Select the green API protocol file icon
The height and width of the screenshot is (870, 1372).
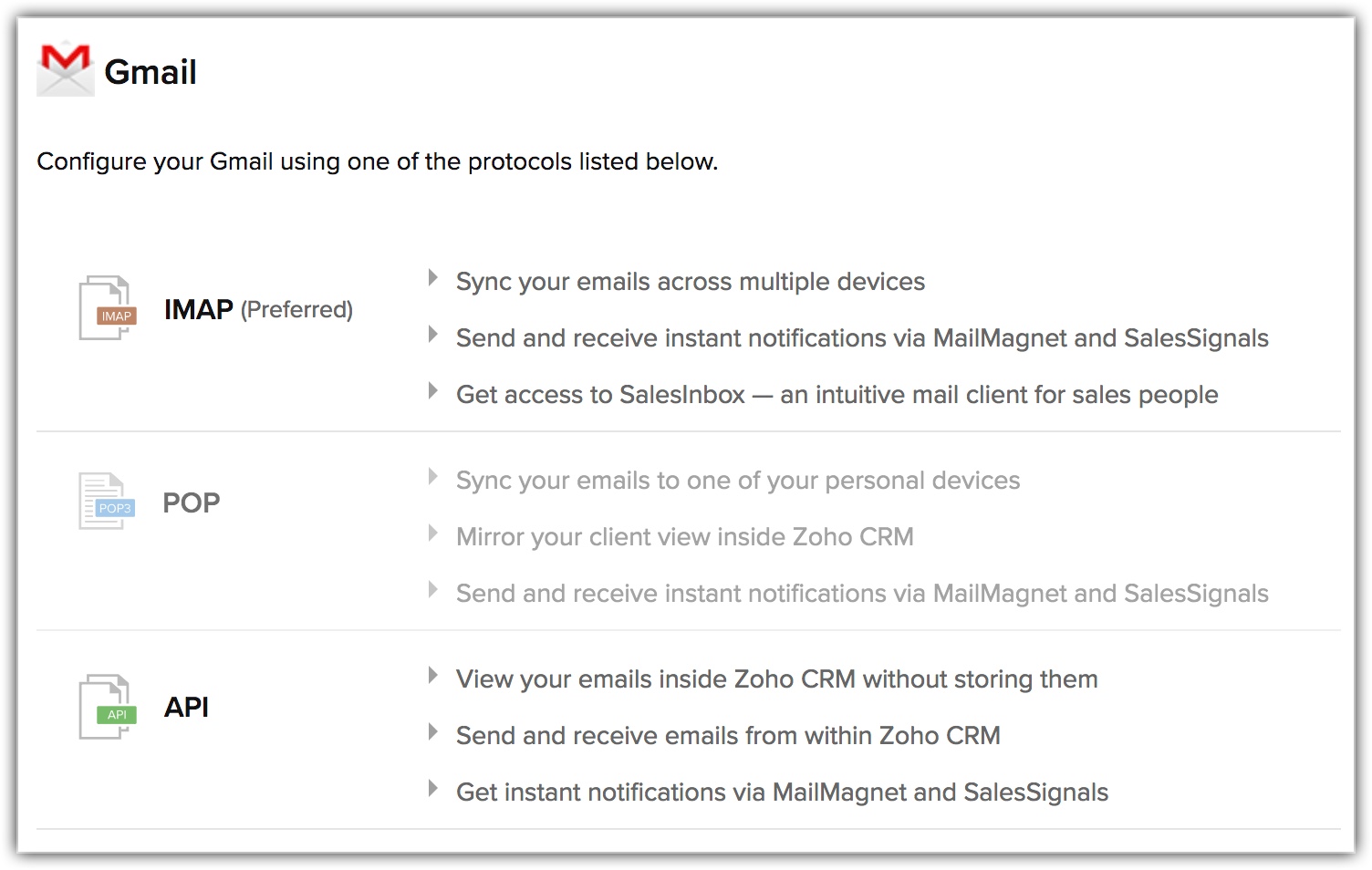pyautogui.click(x=107, y=707)
